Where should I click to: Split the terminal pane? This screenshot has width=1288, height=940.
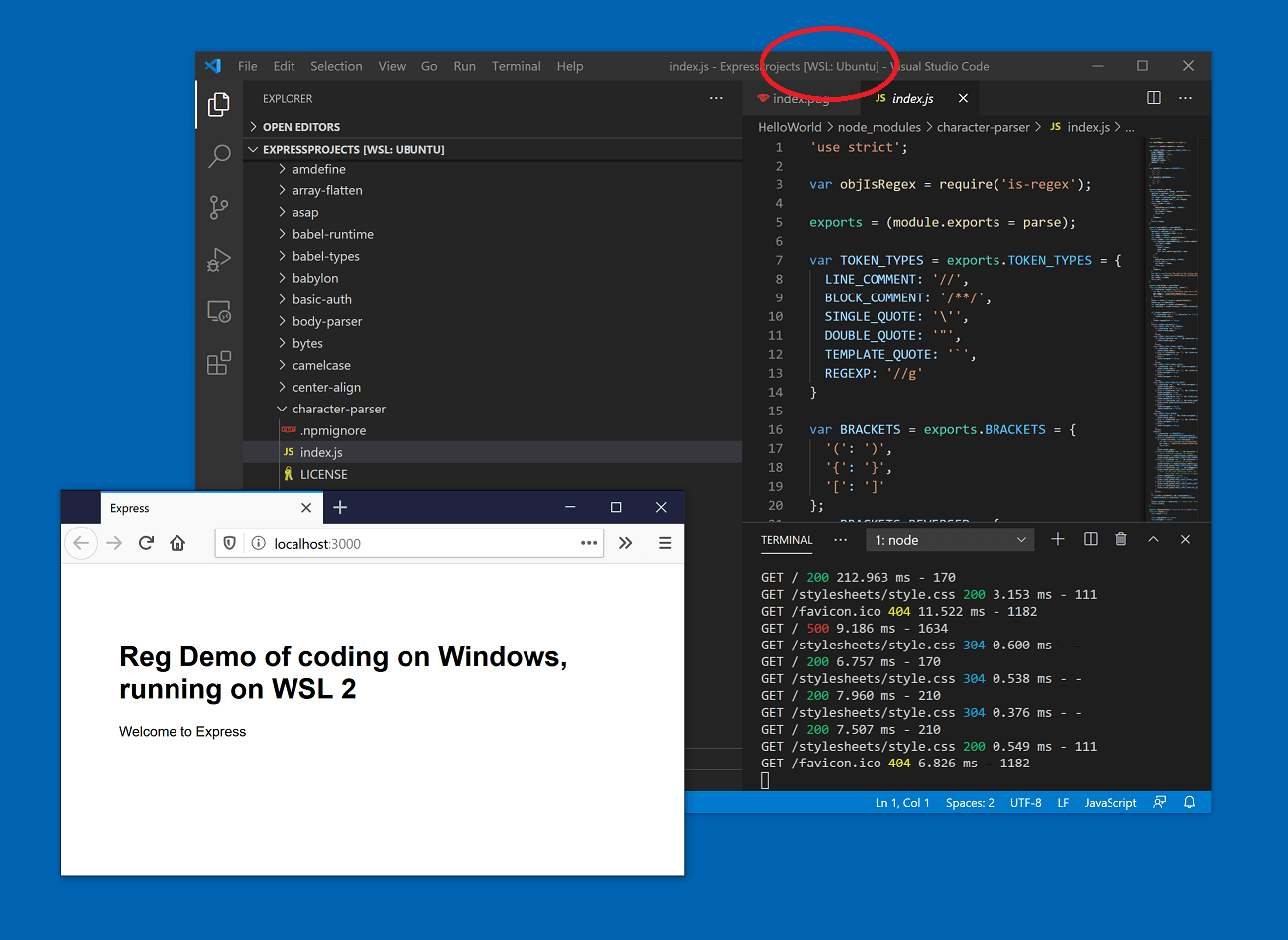(x=1090, y=539)
